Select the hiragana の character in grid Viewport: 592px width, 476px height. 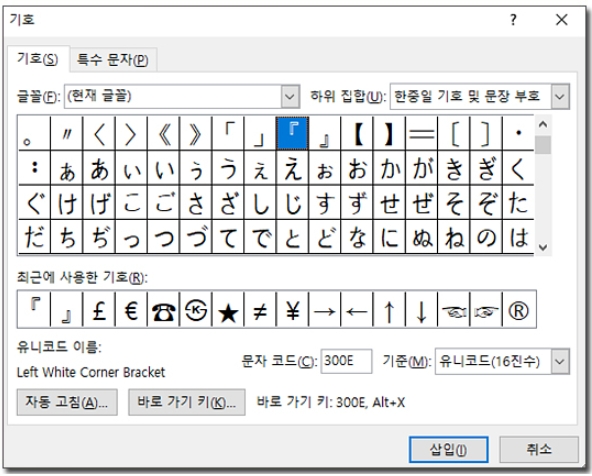click(486, 237)
